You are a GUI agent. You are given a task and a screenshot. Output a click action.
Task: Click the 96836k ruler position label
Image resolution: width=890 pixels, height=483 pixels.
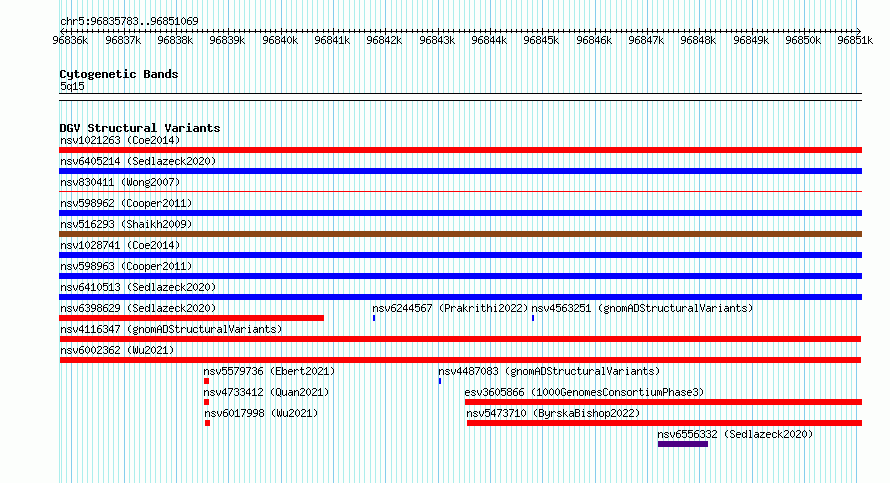coord(70,40)
